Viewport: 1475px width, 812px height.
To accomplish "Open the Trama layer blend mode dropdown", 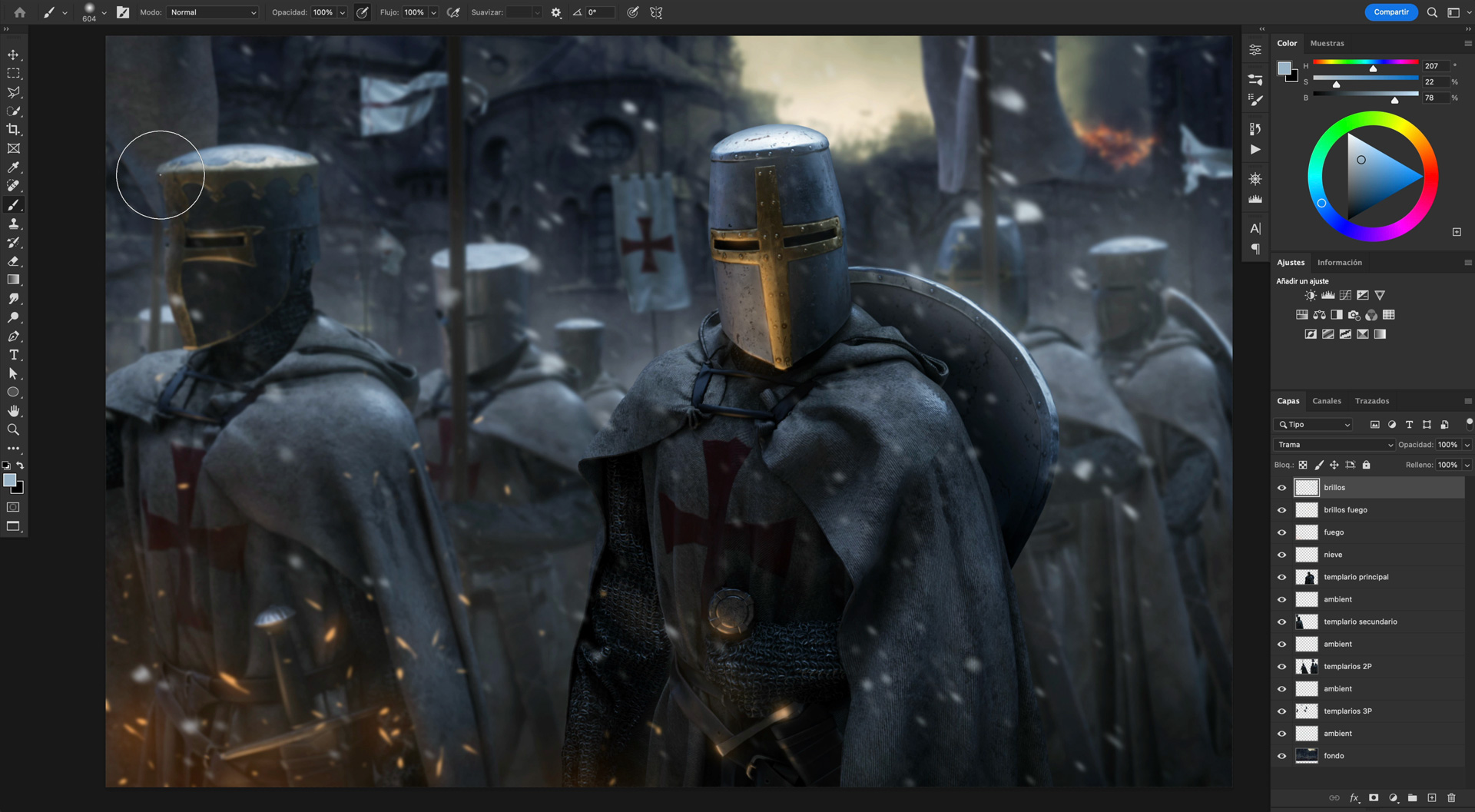I will (x=1334, y=445).
